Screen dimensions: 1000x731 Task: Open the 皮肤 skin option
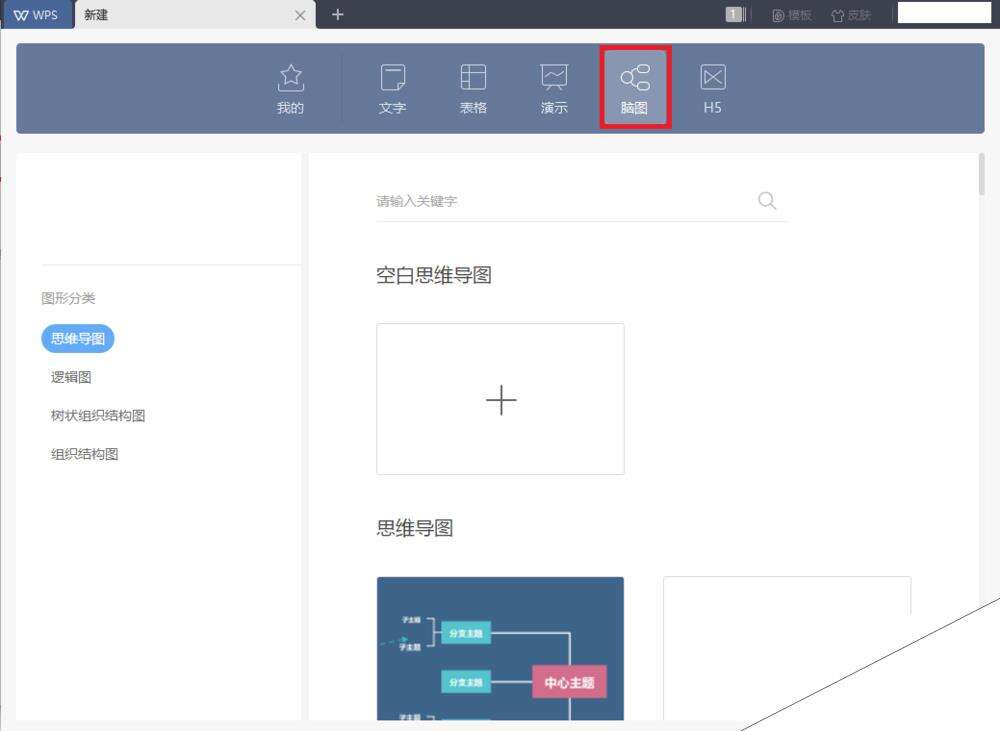point(851,15)
